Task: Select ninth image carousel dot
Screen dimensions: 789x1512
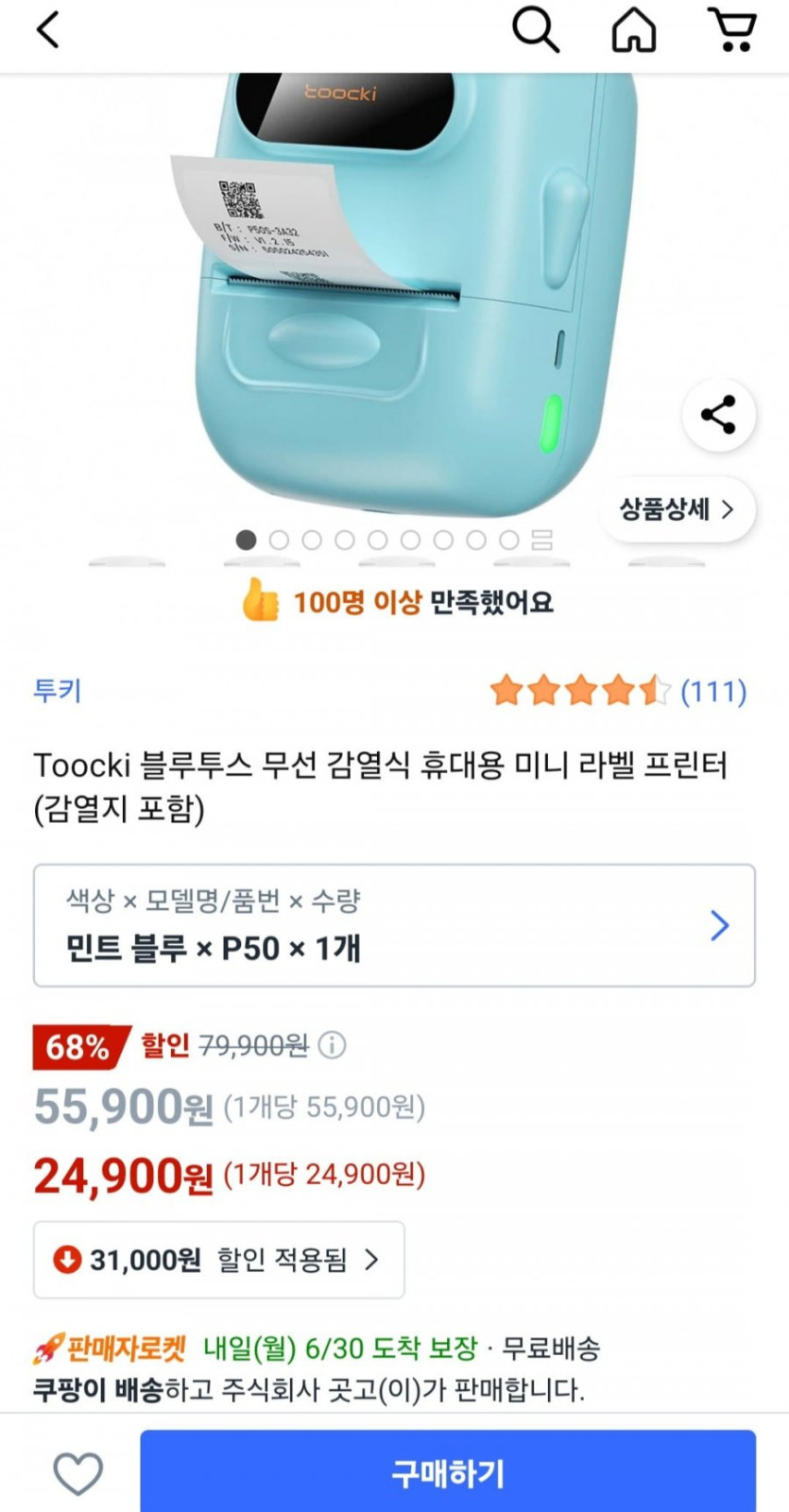Action: pyautogui.click(x=508, y=540)
